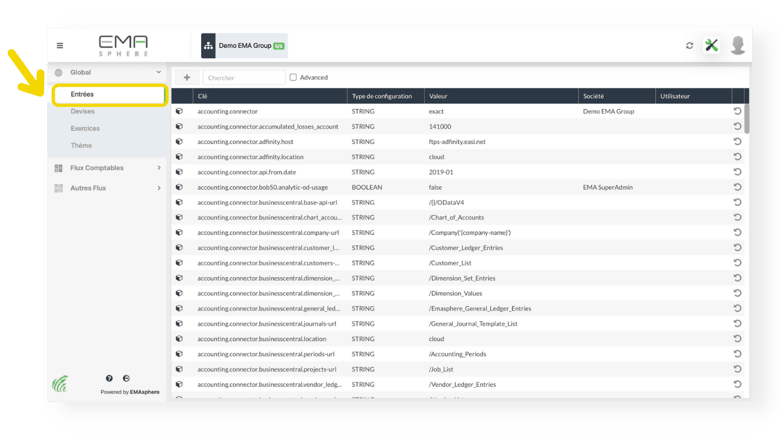Screen dimensions: 780x445
Task: Click the plus icon to add entry
Action: (x=187, y=77)
